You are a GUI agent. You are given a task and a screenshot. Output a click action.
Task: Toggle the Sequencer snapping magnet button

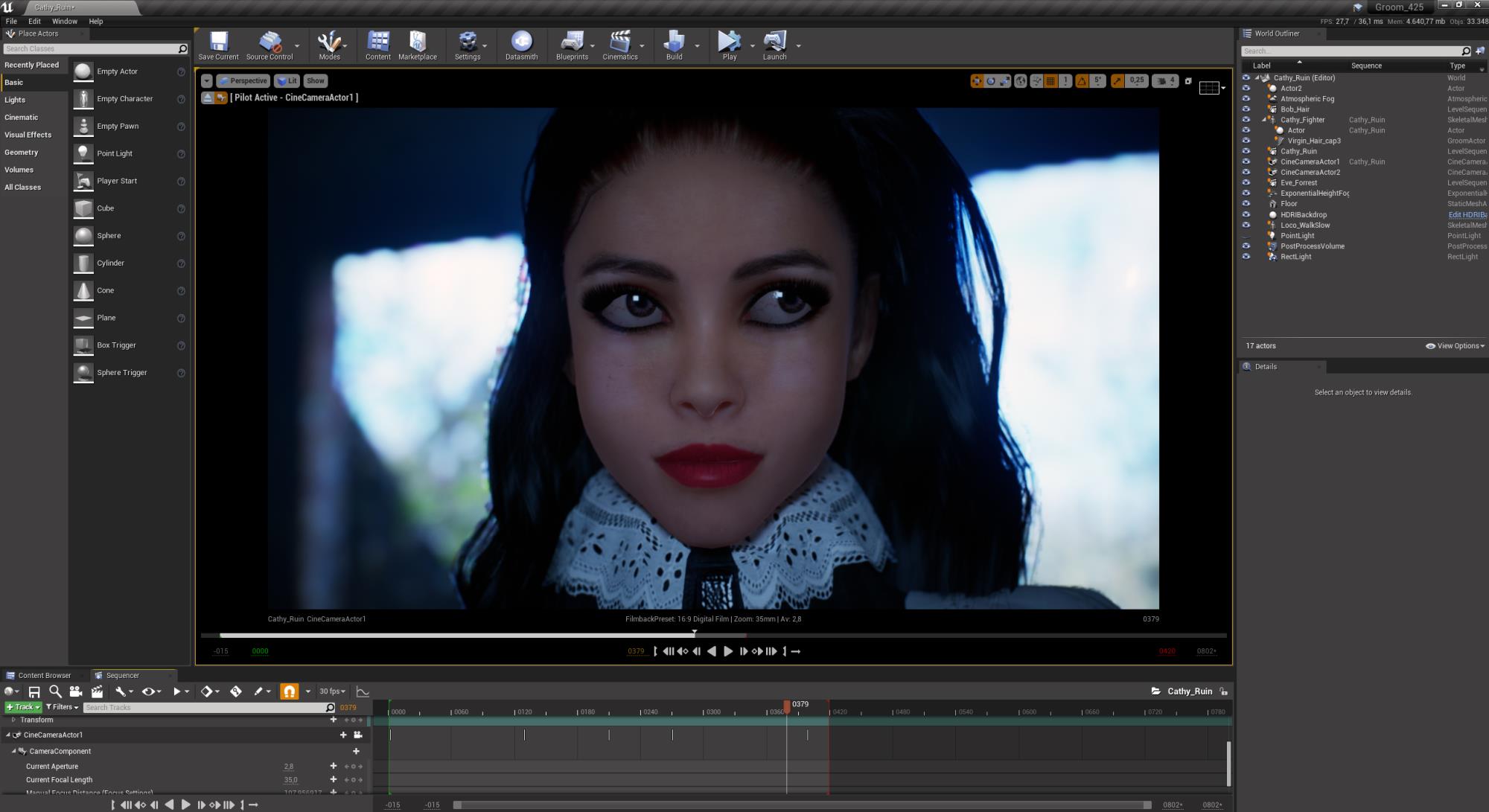pos(289,691)
